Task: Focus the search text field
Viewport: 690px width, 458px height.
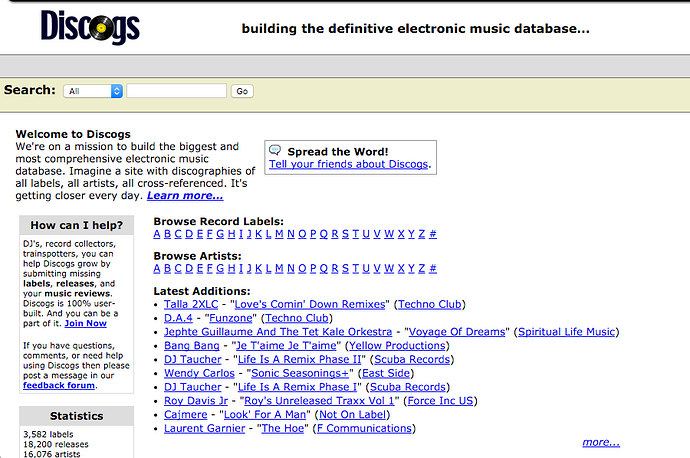Action: 176,91
